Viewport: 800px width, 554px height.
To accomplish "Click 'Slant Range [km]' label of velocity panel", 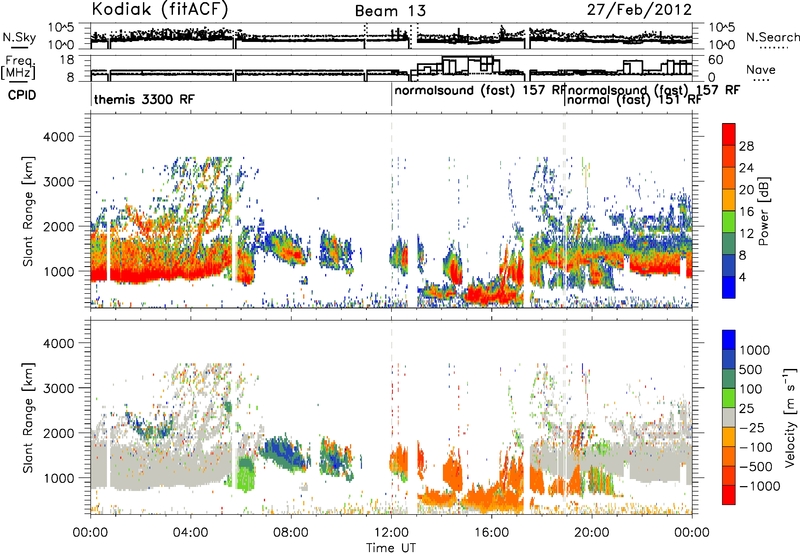I will [x=28, y=417].
